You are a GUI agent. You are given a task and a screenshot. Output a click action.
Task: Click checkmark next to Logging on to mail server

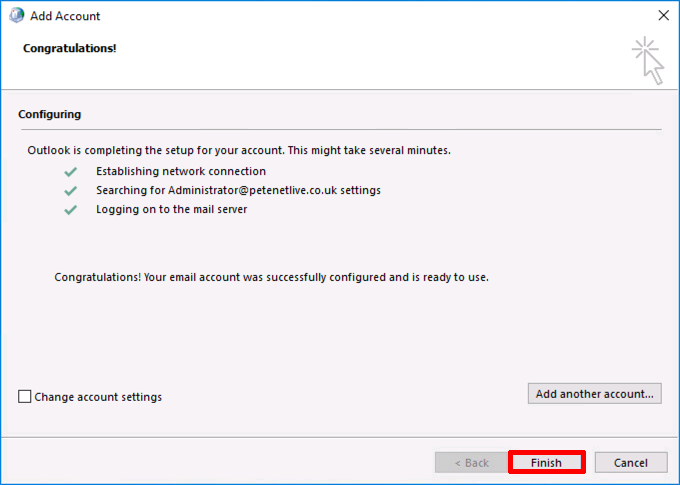pos(71,210)
